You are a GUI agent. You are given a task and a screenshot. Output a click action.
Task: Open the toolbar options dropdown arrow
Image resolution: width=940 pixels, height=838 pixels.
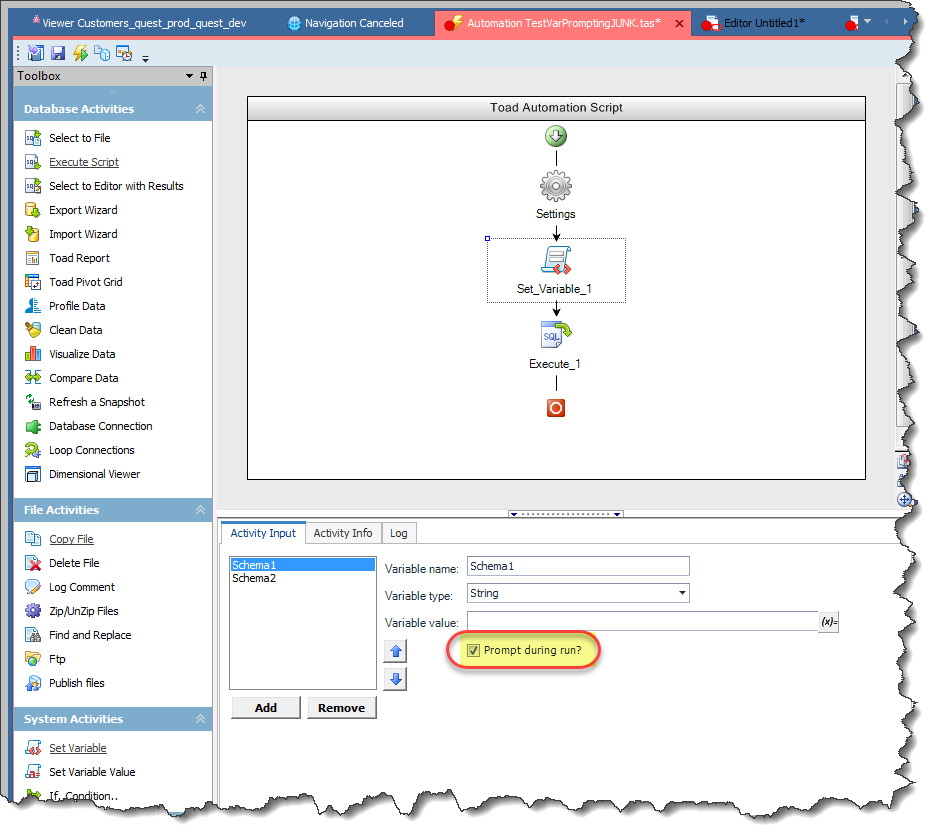click(145, 59)
